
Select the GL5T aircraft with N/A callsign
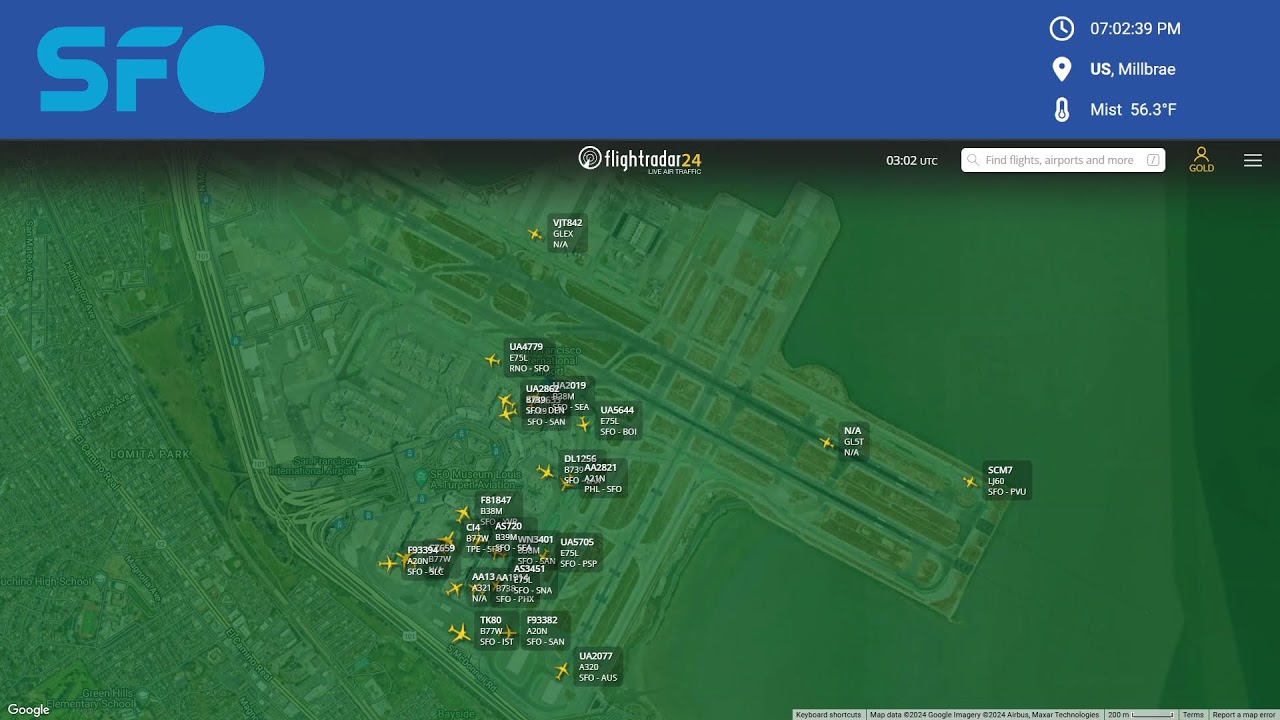[x=827, y=442]
